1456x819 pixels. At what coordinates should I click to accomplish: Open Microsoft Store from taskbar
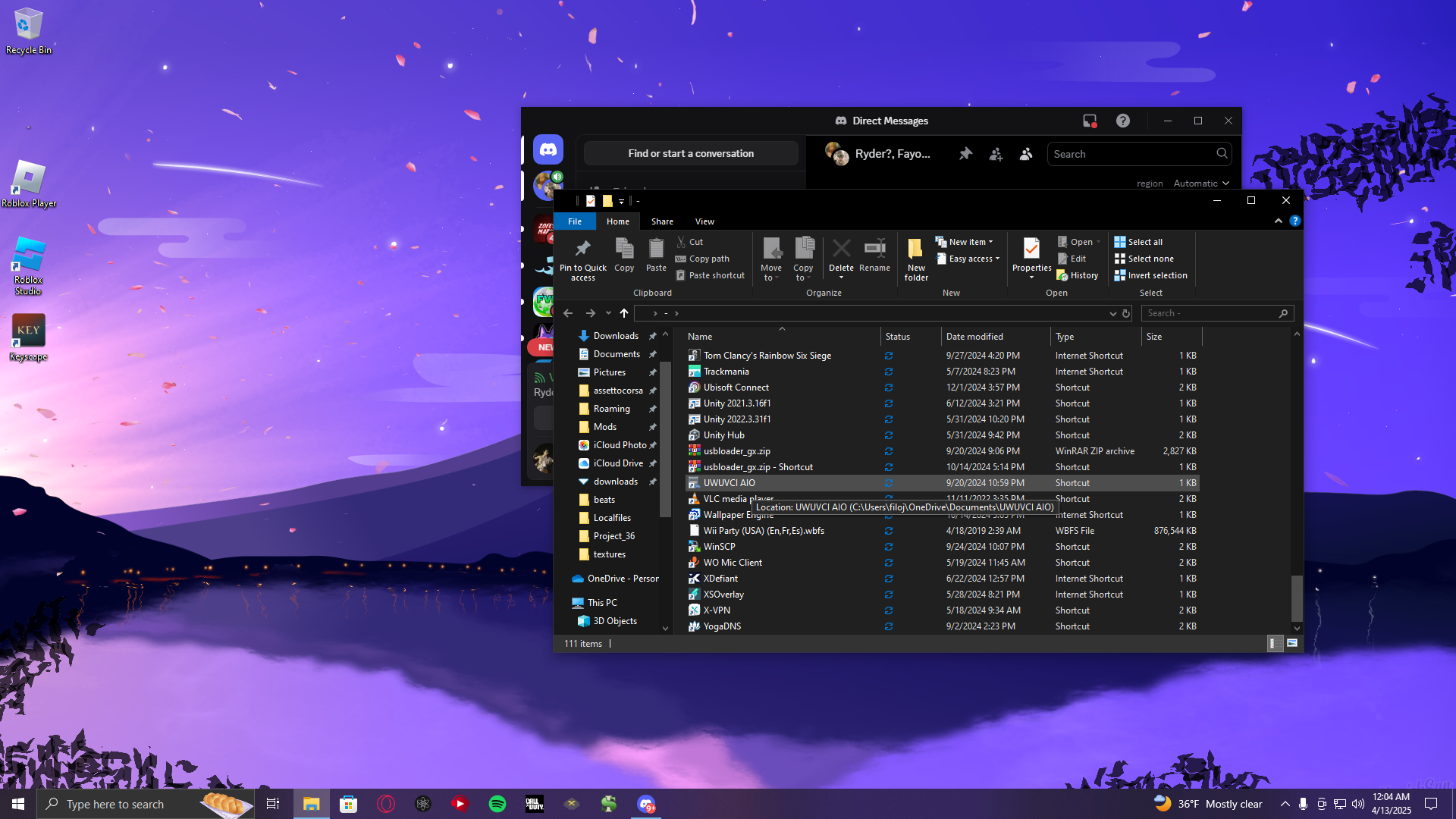(348, 804)
